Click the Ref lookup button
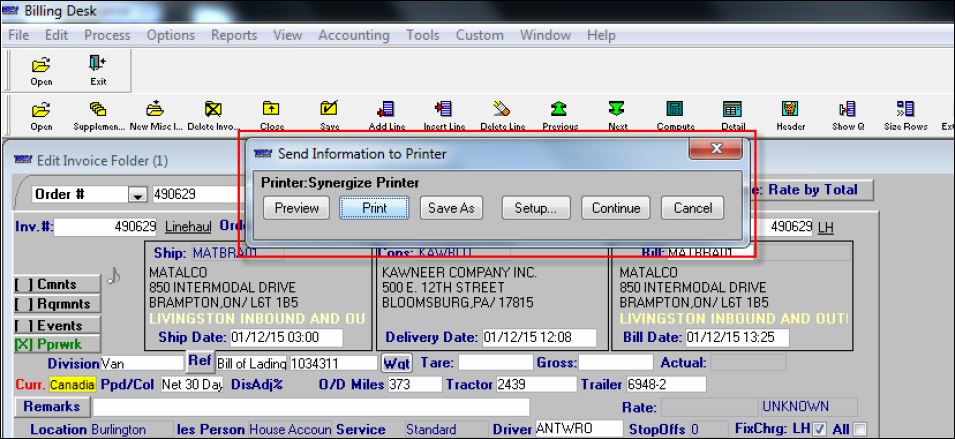 pyautogui.click(x=199, y=361)
